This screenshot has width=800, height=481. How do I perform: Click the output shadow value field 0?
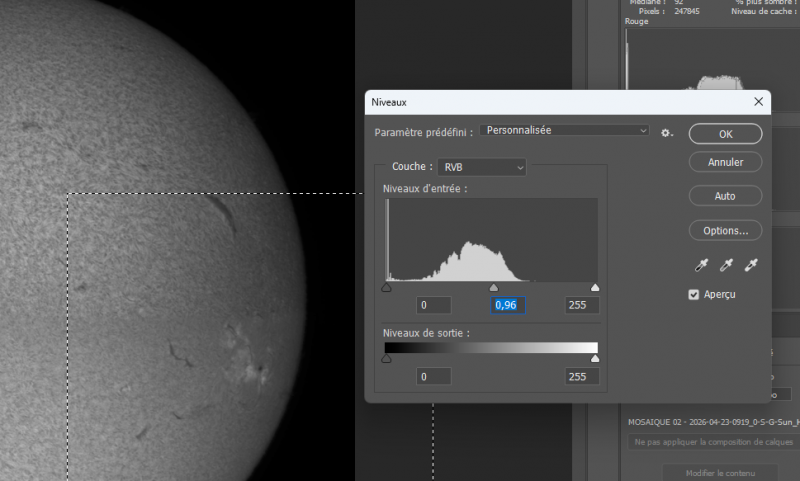point(434,376)
